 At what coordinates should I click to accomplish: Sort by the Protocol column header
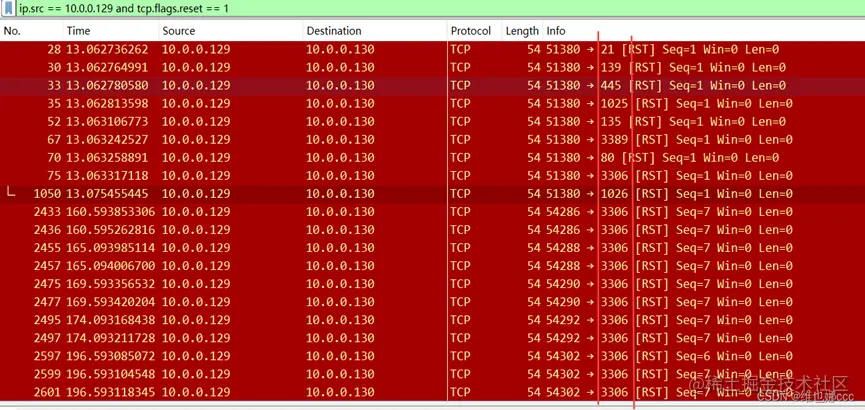click(x=471, y=31)
